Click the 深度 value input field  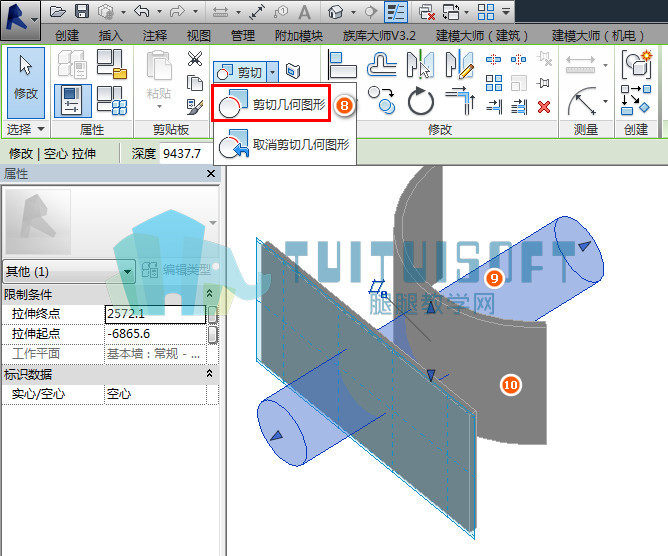coord(185,153)
